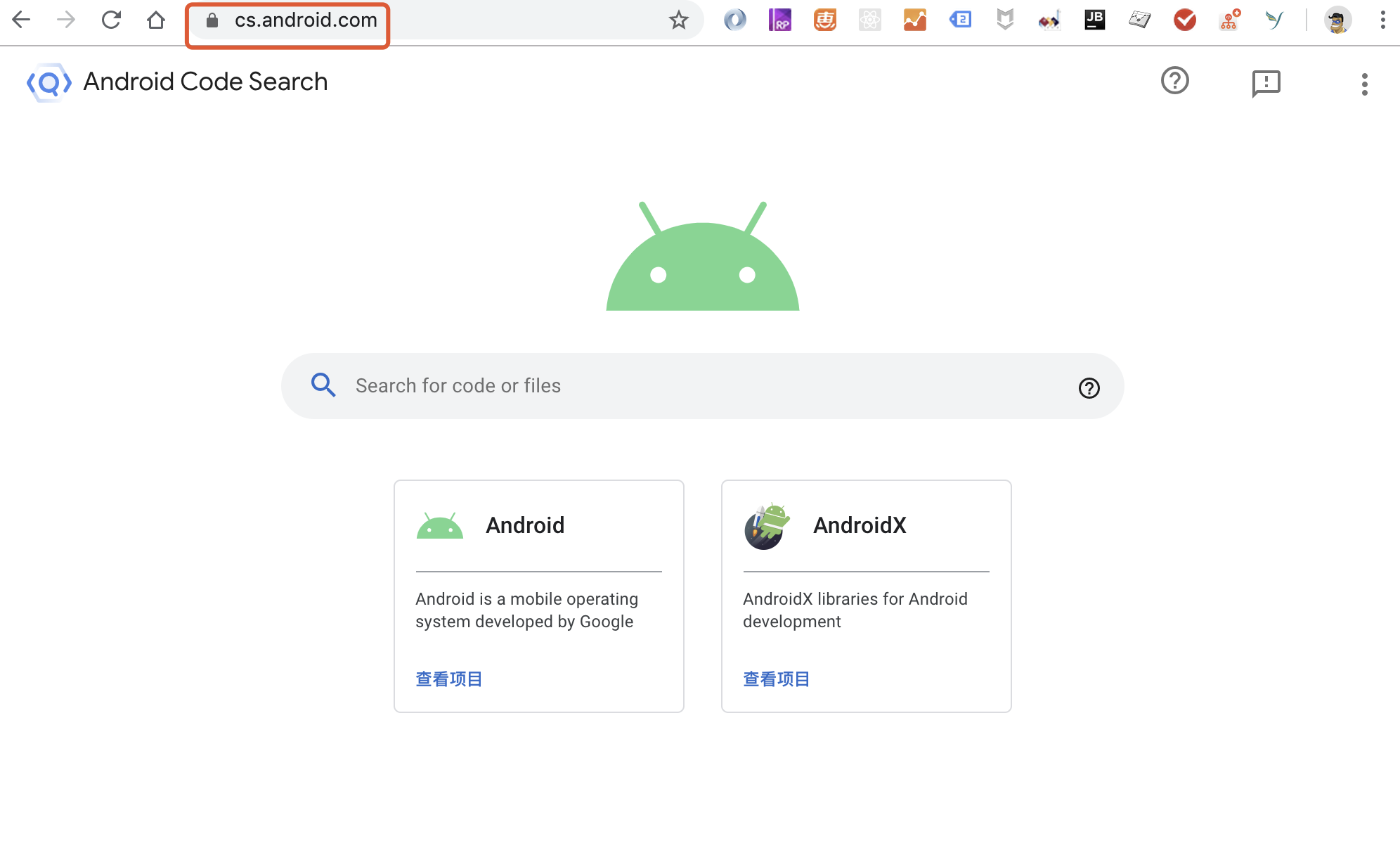Send feedback via the speech-bubble icon
Screen dimensions: 1400x841
(x=1266, y=84)
